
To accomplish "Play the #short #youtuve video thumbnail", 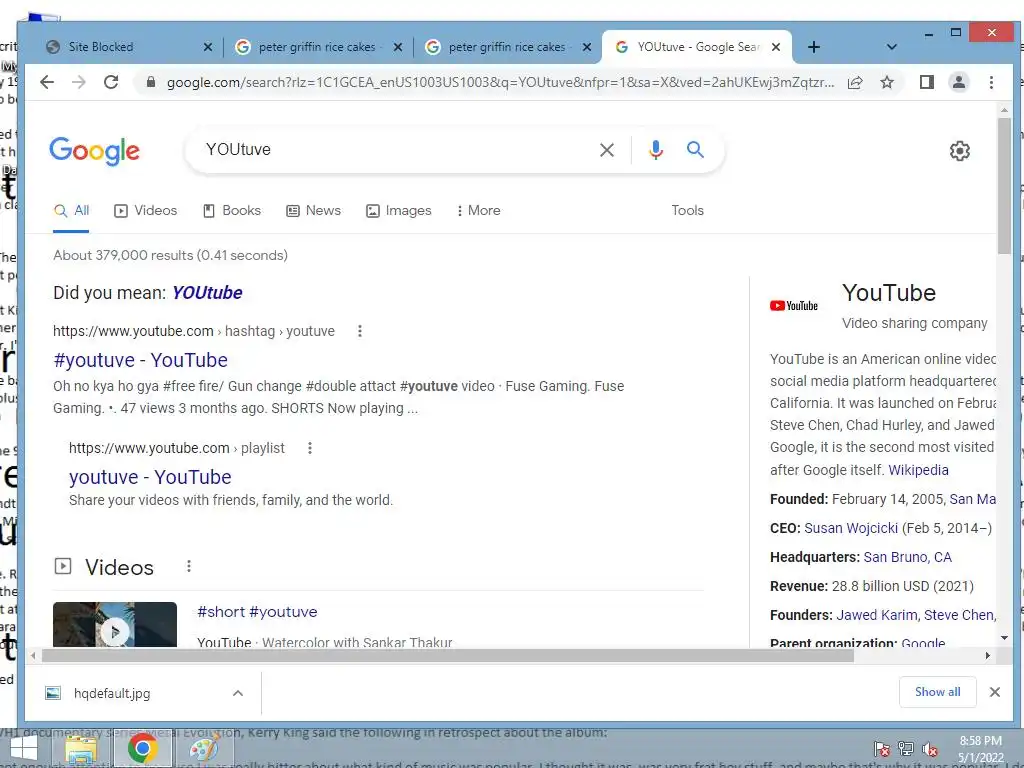I will coord(115,624).
